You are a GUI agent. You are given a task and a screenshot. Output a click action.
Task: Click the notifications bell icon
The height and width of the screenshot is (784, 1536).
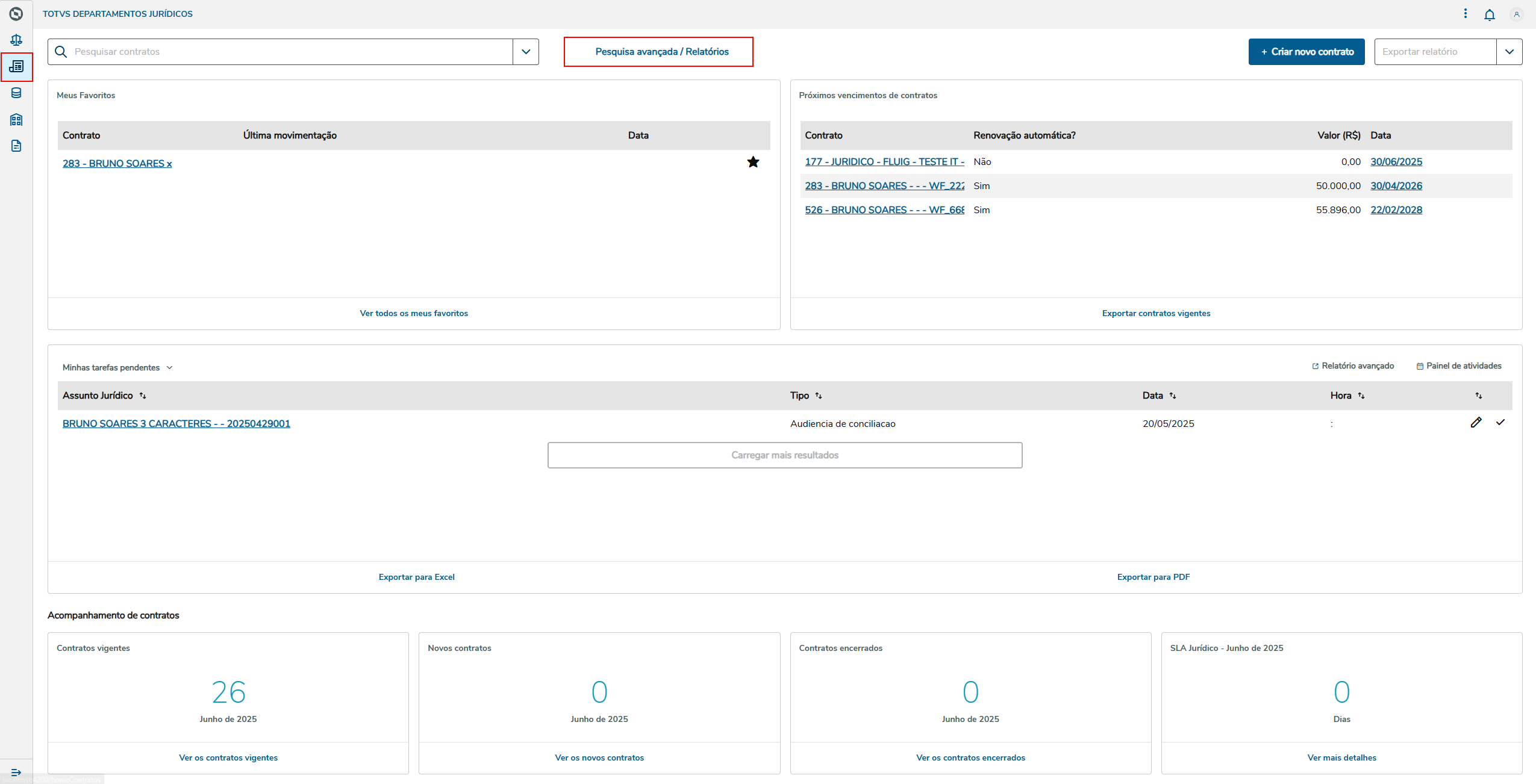[1489, 14]
